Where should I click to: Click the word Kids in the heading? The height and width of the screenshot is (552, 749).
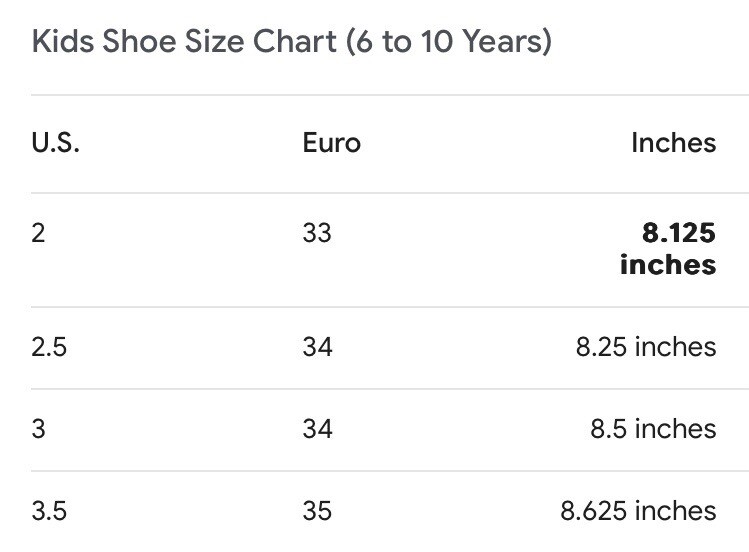click(x=63, y=41)
